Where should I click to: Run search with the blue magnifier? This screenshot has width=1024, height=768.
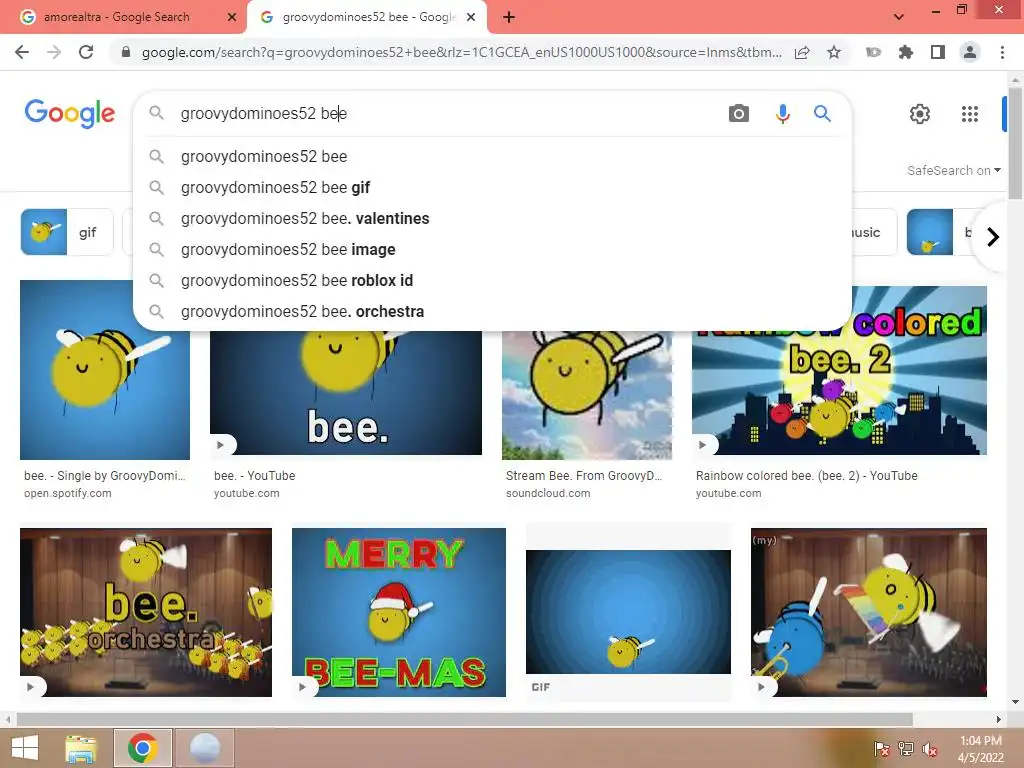tap(822, 114)
